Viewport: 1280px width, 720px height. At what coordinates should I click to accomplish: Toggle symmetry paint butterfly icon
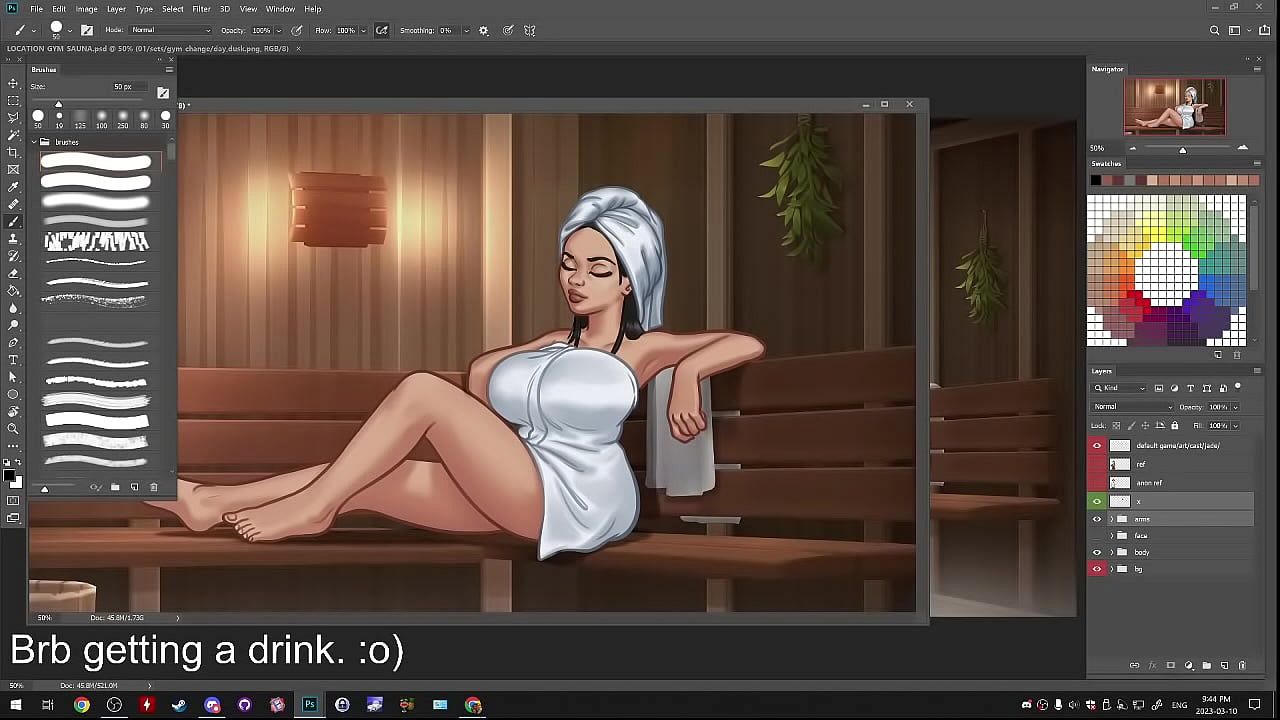[x=530, y=30]
